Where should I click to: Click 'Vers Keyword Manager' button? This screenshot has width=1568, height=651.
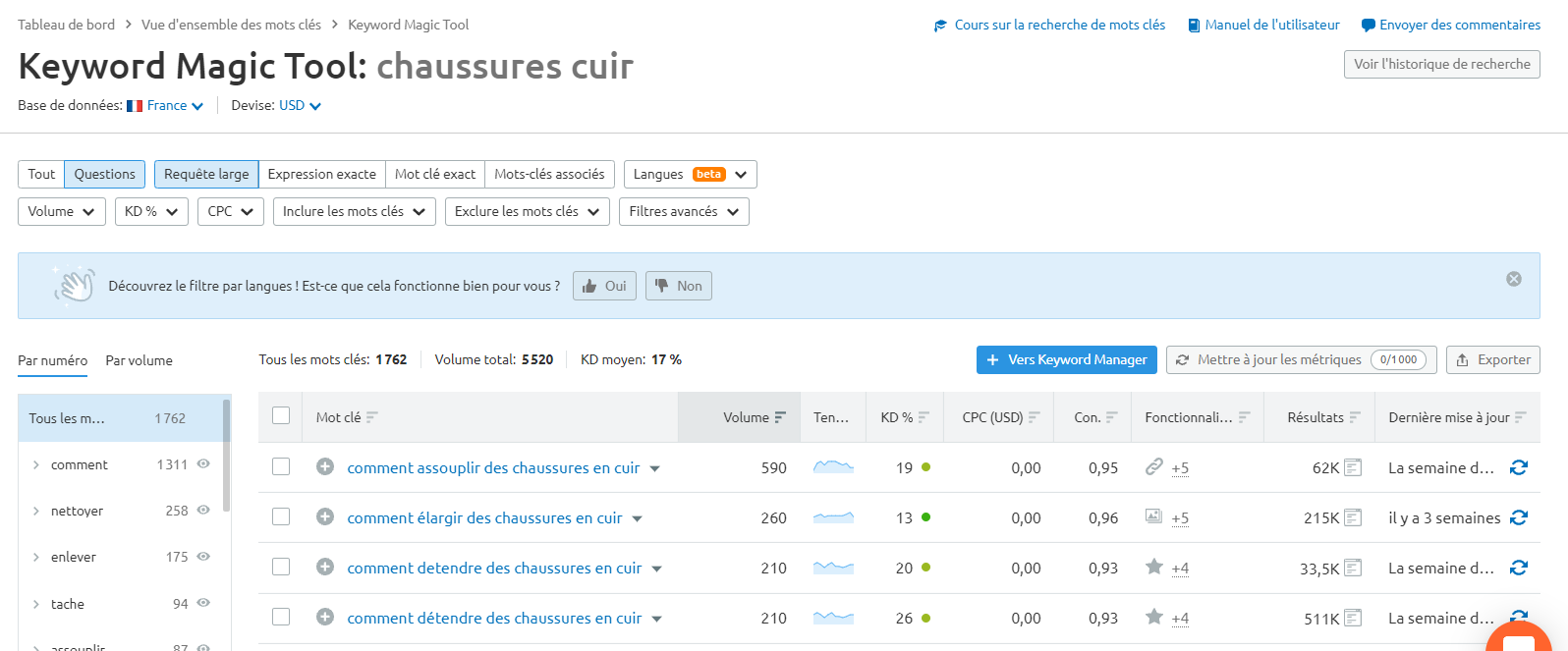1067,359
